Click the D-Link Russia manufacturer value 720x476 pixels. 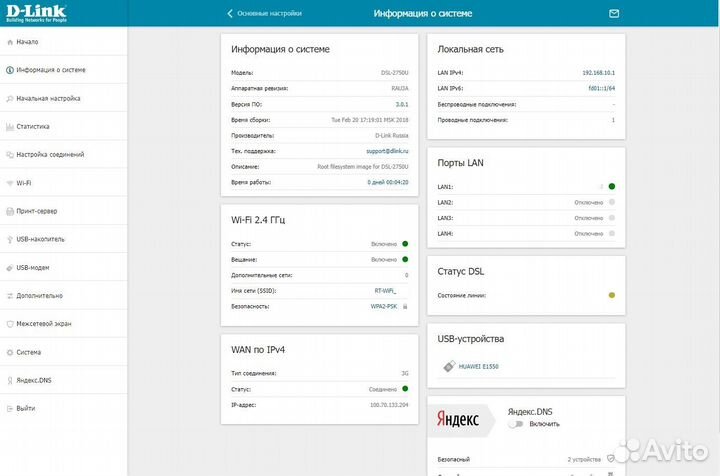point(391,135)
